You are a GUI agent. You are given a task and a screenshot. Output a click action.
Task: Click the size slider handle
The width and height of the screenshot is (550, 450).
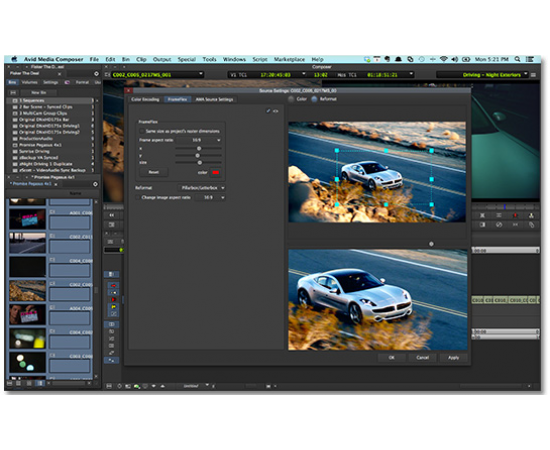click(200, 163)
